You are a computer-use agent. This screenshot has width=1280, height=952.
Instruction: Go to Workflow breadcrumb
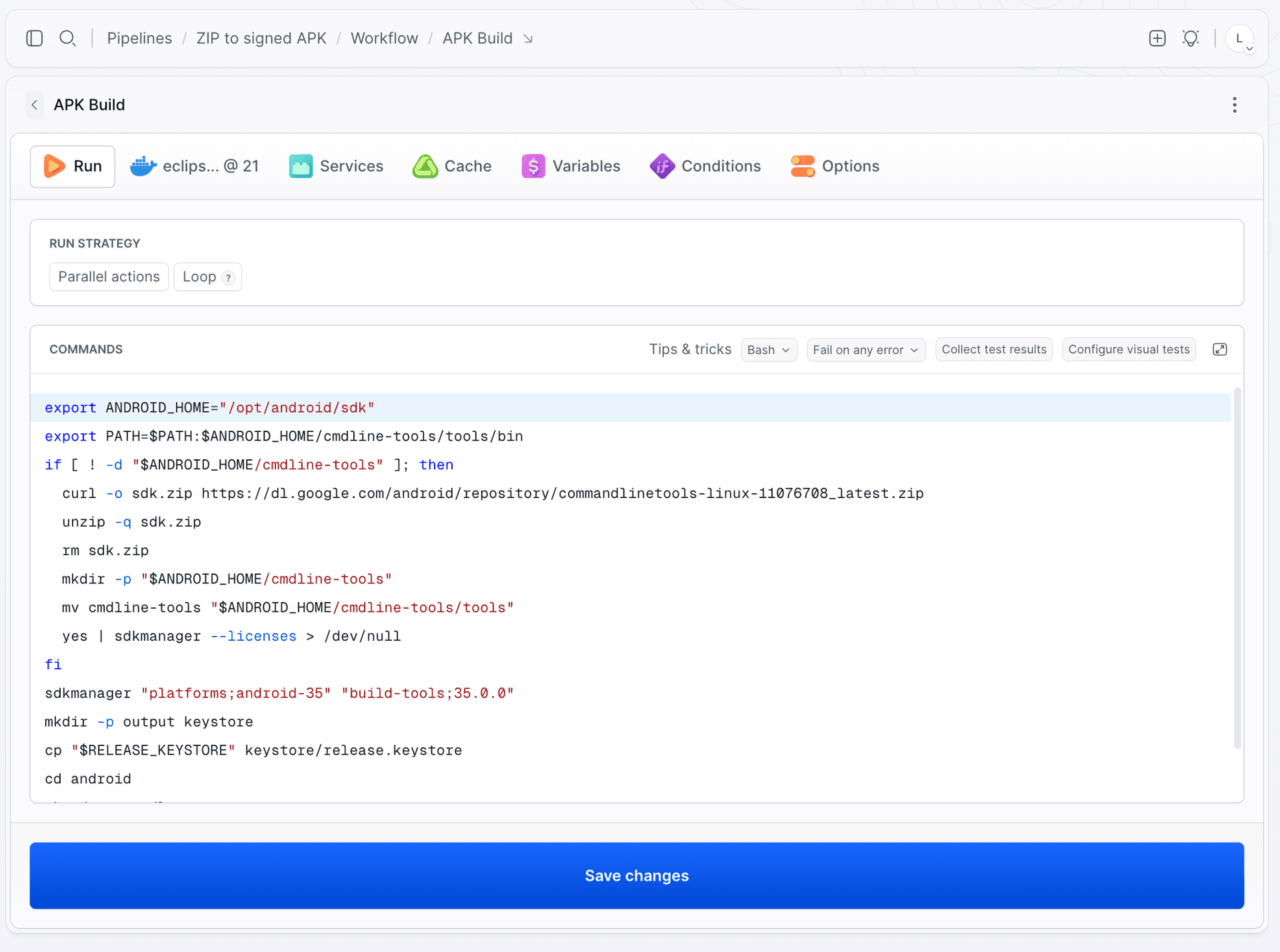[384, 39]
